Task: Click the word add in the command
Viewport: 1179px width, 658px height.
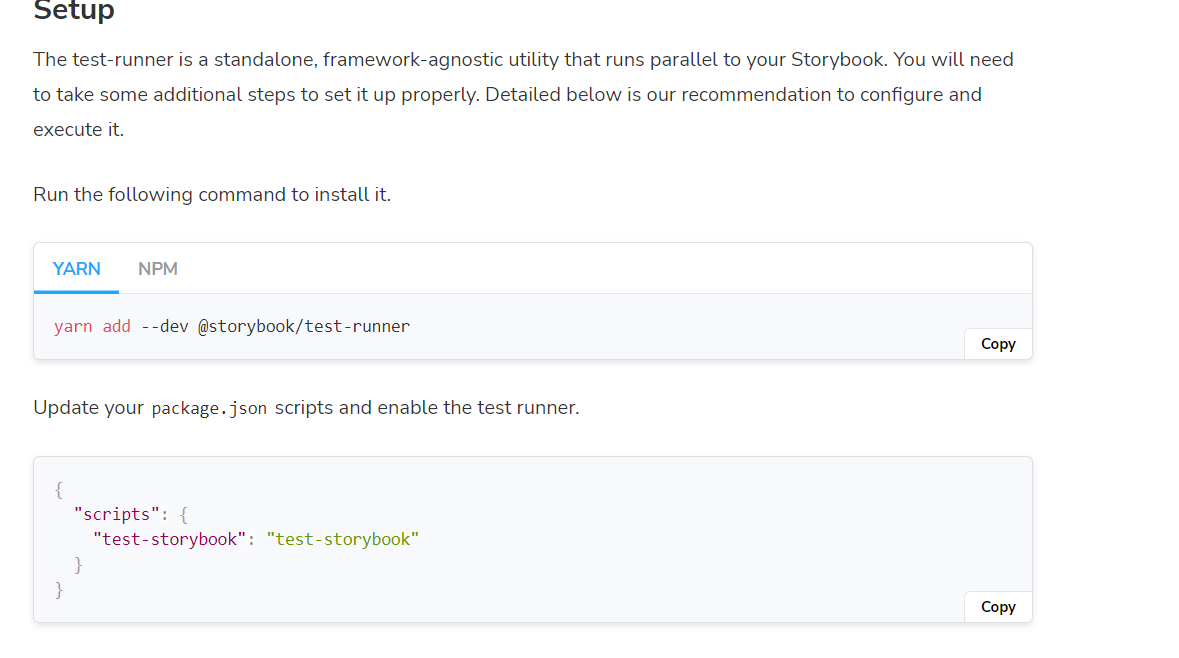Action: click(116, 326)
